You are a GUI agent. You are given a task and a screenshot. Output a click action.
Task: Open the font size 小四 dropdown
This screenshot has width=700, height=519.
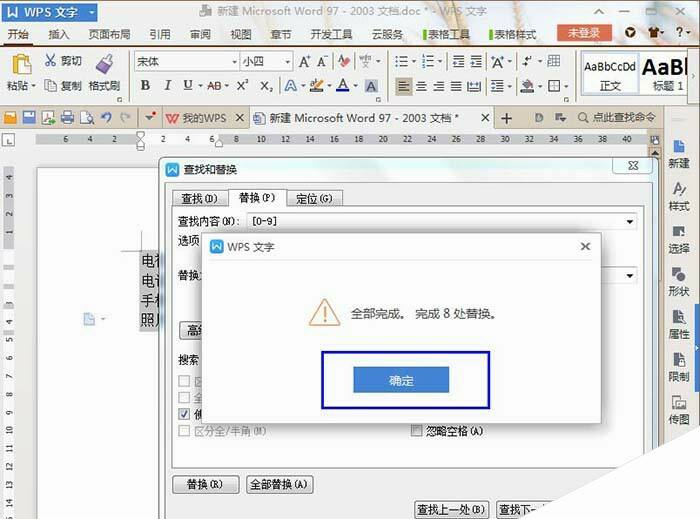tap(288, 62)
